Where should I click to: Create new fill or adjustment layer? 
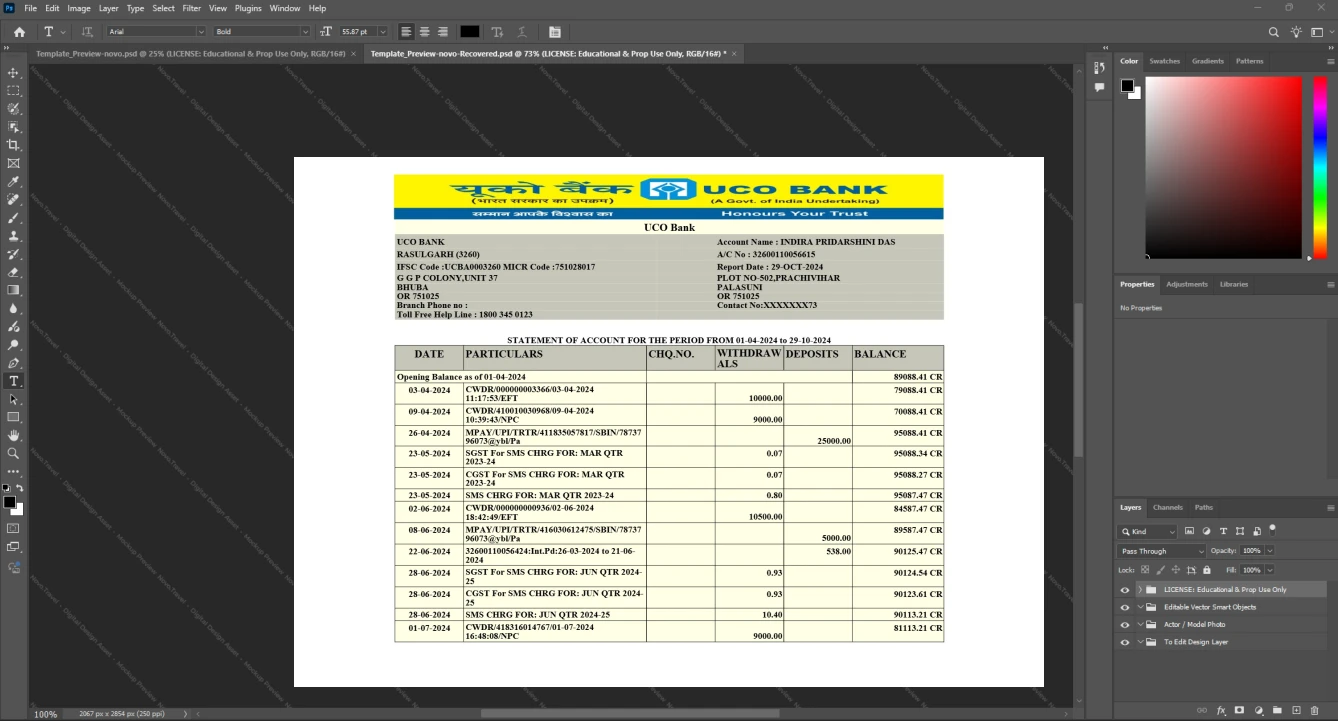[x=1259, y=710]
